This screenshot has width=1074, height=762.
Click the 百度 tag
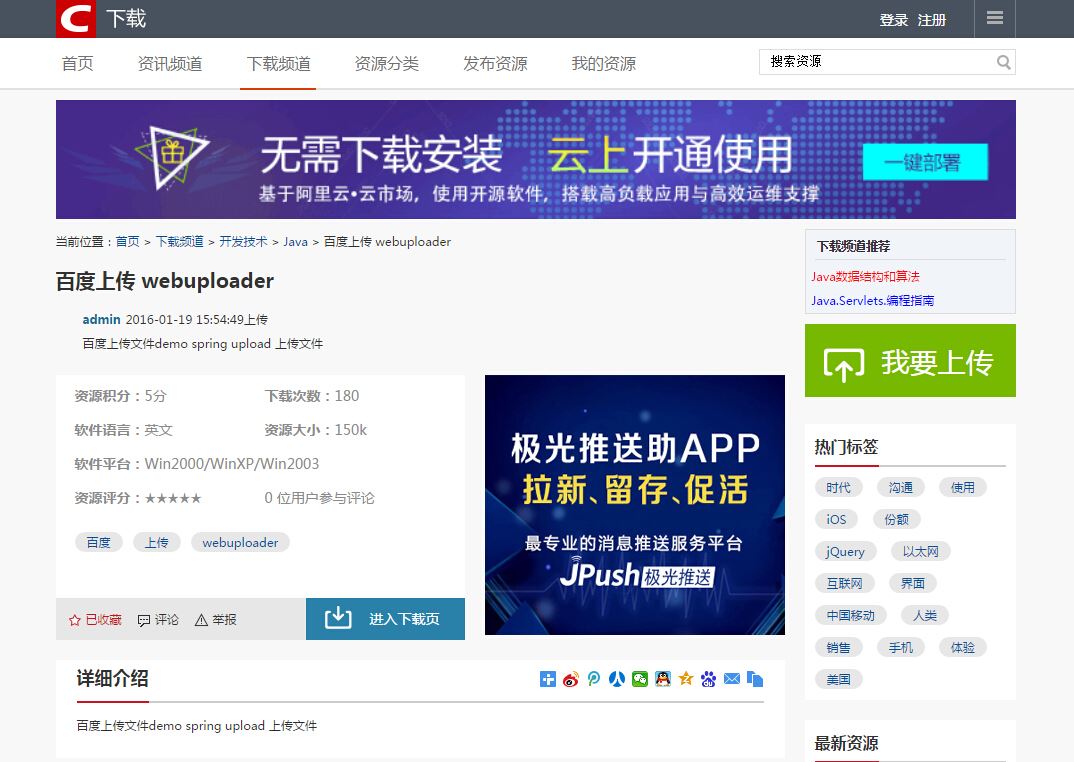99,542
